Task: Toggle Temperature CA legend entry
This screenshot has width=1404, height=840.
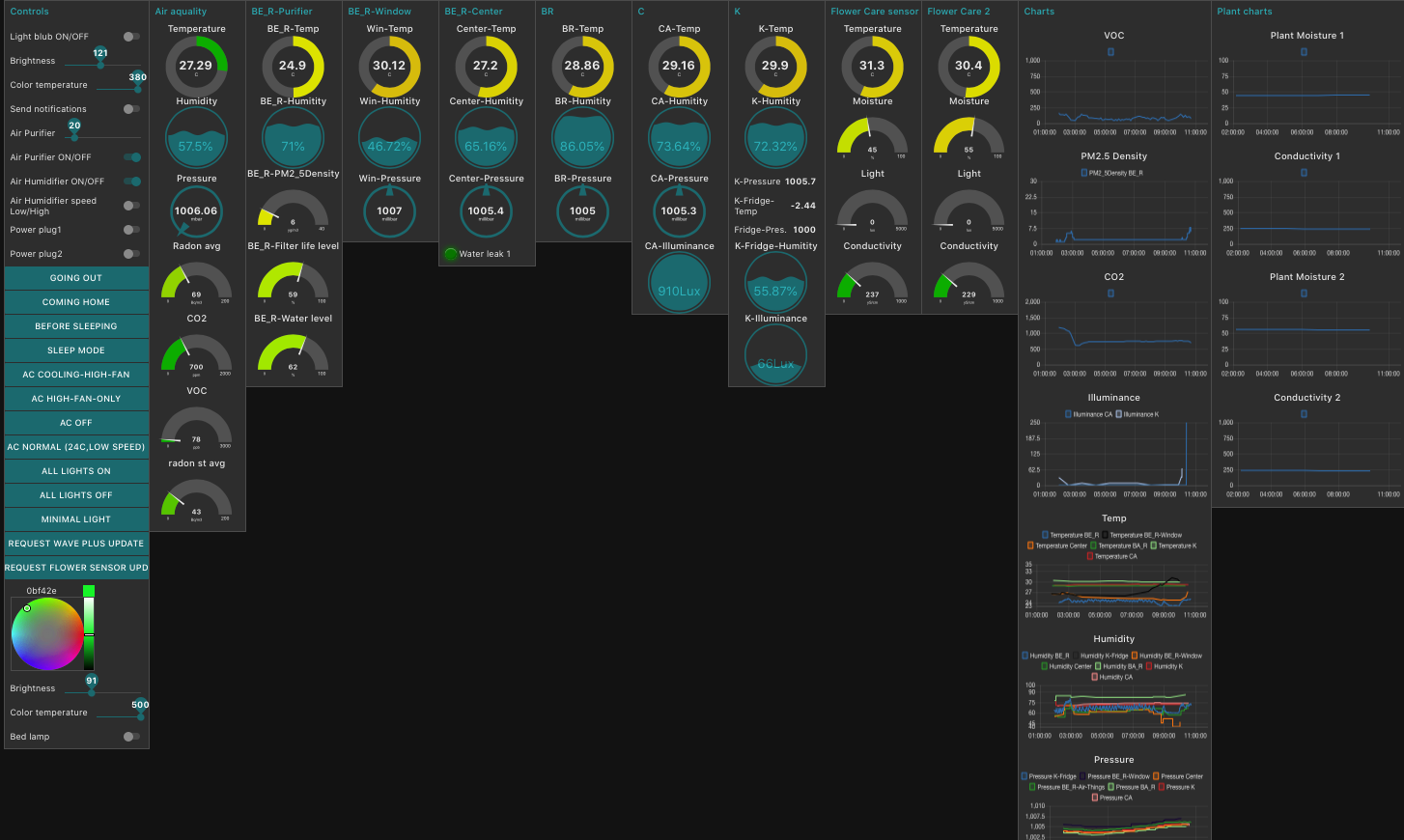Action: [x=1112, y=556]
